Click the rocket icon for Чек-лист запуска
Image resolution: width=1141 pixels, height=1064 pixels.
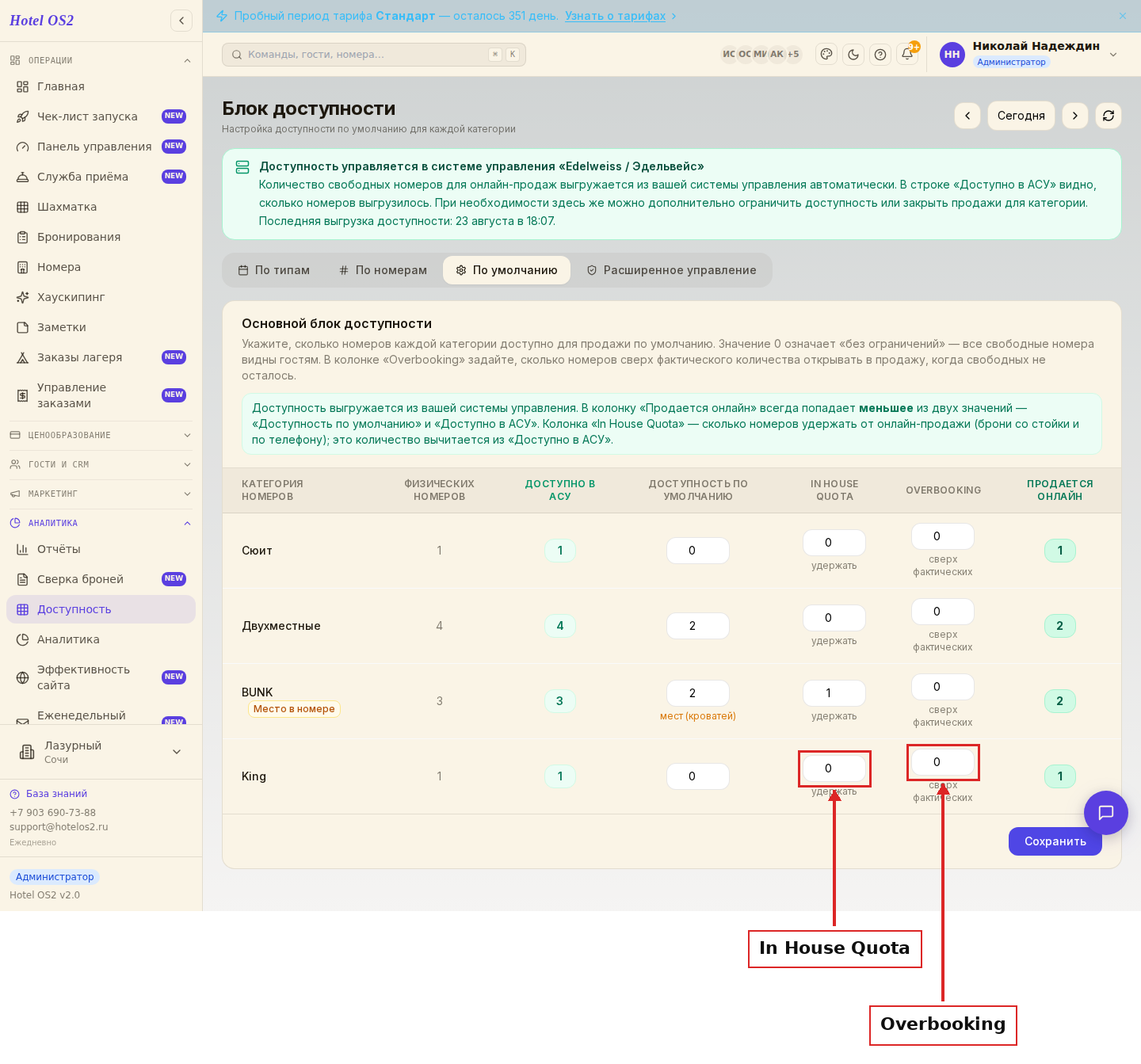pos(23,116)
